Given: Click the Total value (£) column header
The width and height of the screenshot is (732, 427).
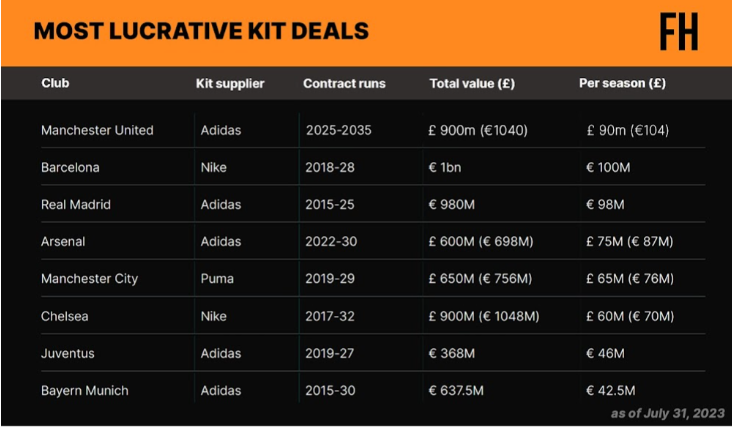Looking at the screenshot, I should tap(472, 83).
